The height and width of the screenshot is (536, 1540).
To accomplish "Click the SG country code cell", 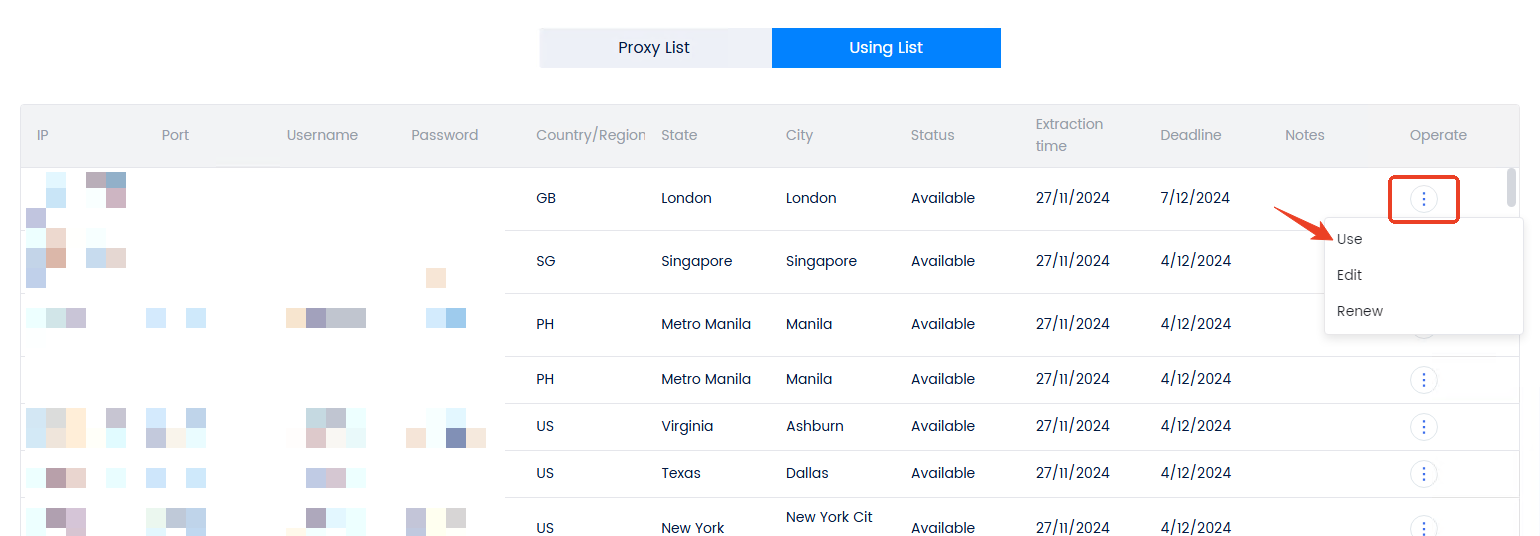I will (x=546, y=261).
